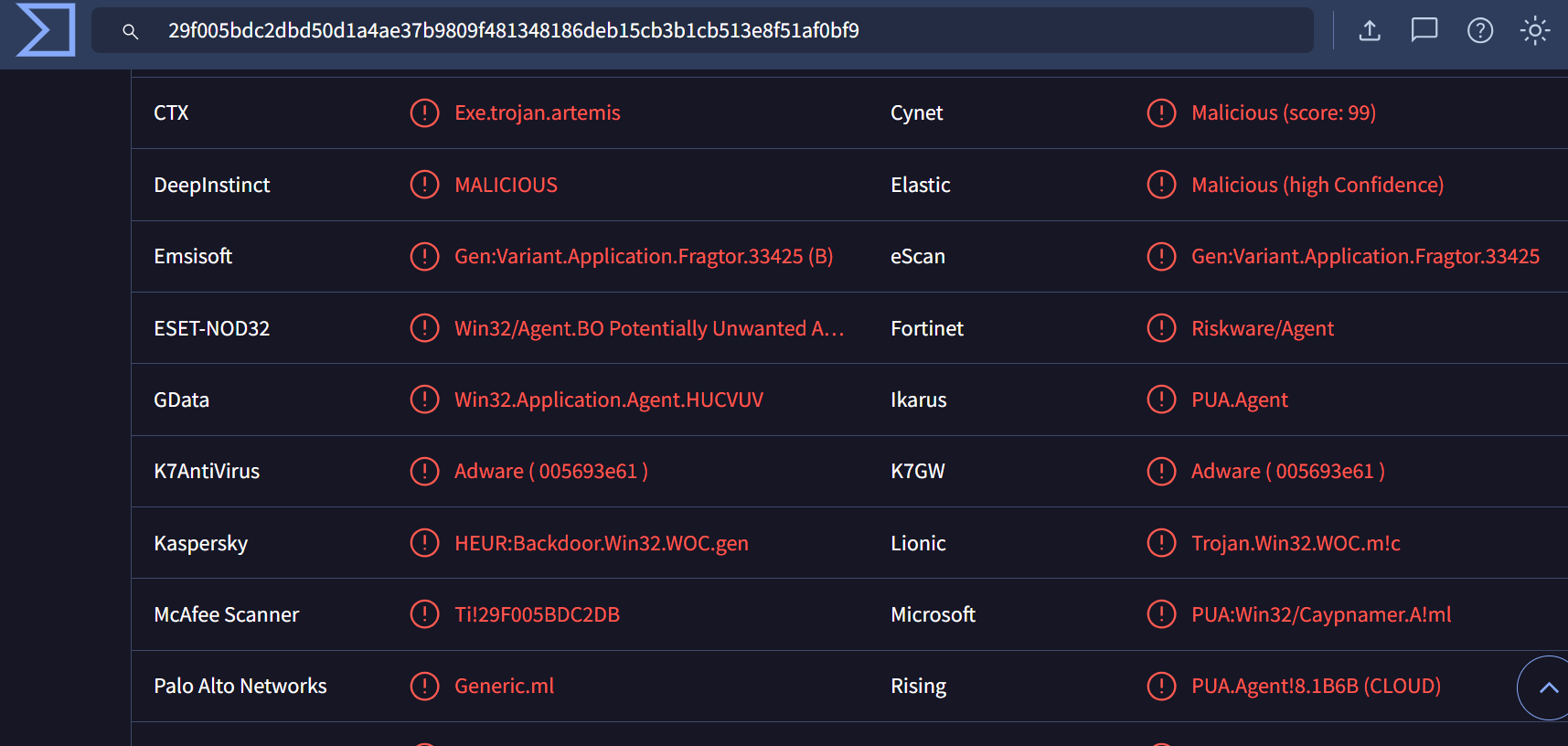Image resolution: width=1568 pixels, height=746 pixels.
Task: Click the HEUR:Backdoor.Win32.WOC.gen detection
Action: [x=602, y=543]
